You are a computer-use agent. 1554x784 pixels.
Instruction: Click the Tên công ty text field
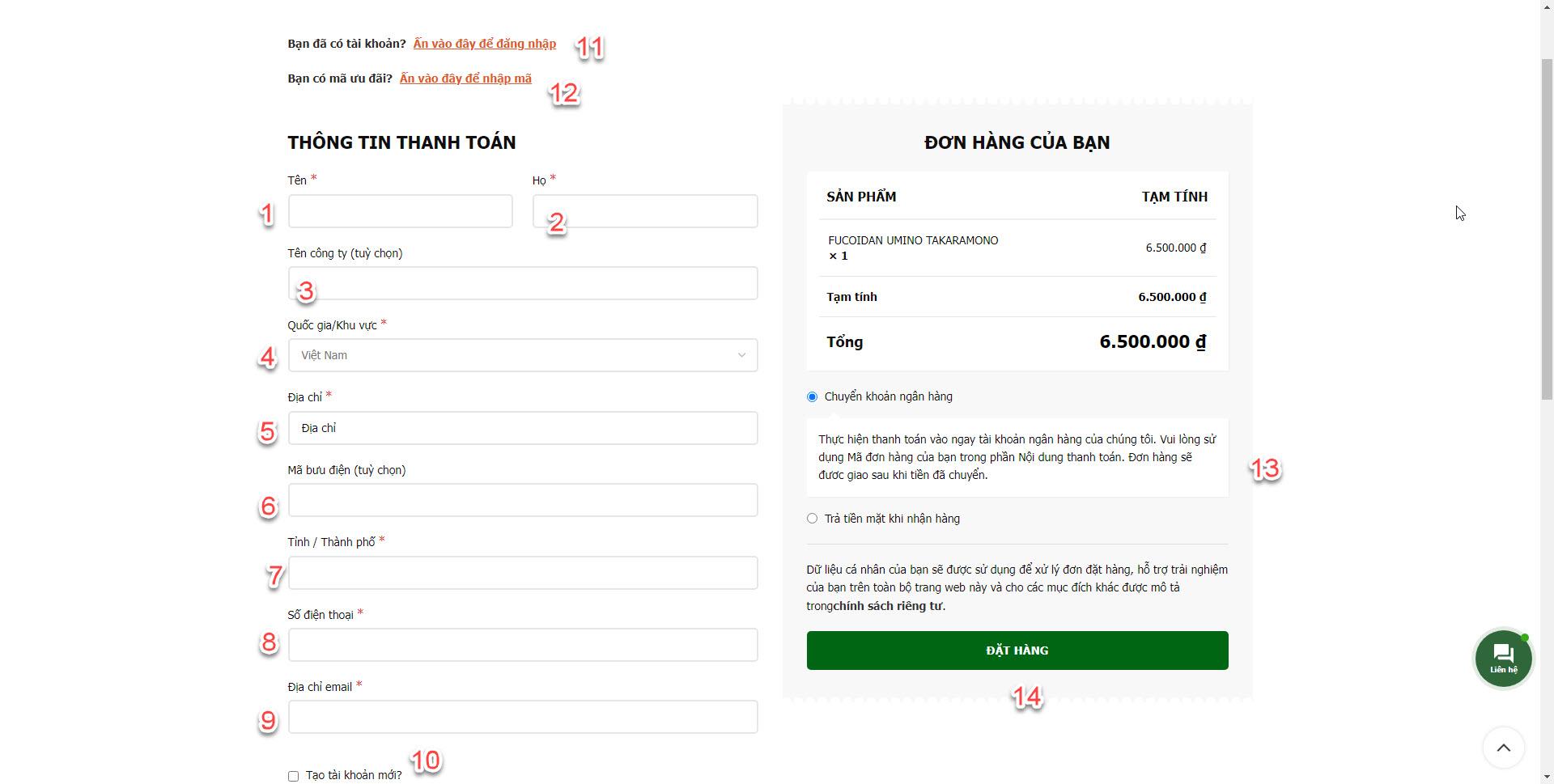tap(523, 283)
